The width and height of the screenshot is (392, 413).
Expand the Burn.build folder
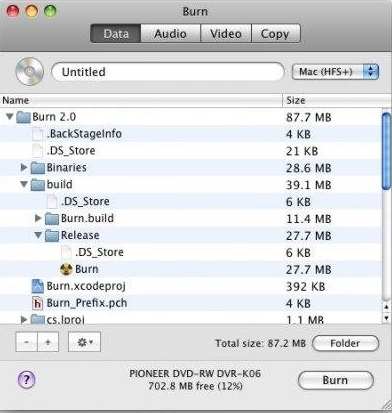[38, 218]
